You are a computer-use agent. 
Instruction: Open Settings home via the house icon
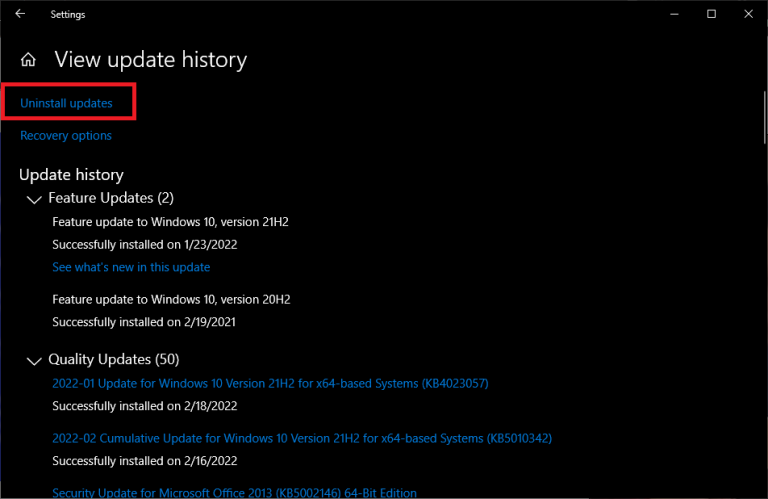pyautogui.click(x=28, y=60)
